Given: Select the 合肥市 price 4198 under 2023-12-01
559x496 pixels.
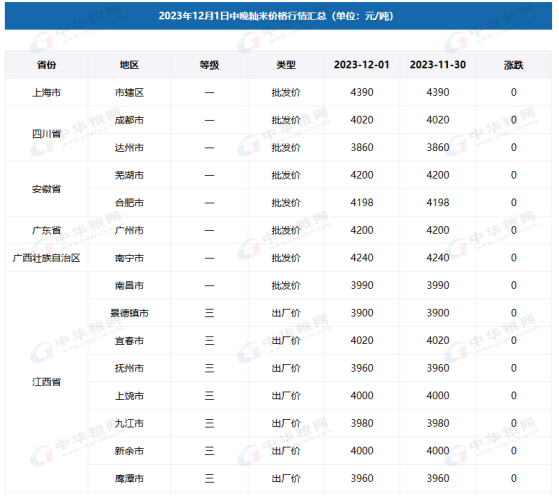Looking at the screenshot, I should pyautogui.click(x=361, y=203).
